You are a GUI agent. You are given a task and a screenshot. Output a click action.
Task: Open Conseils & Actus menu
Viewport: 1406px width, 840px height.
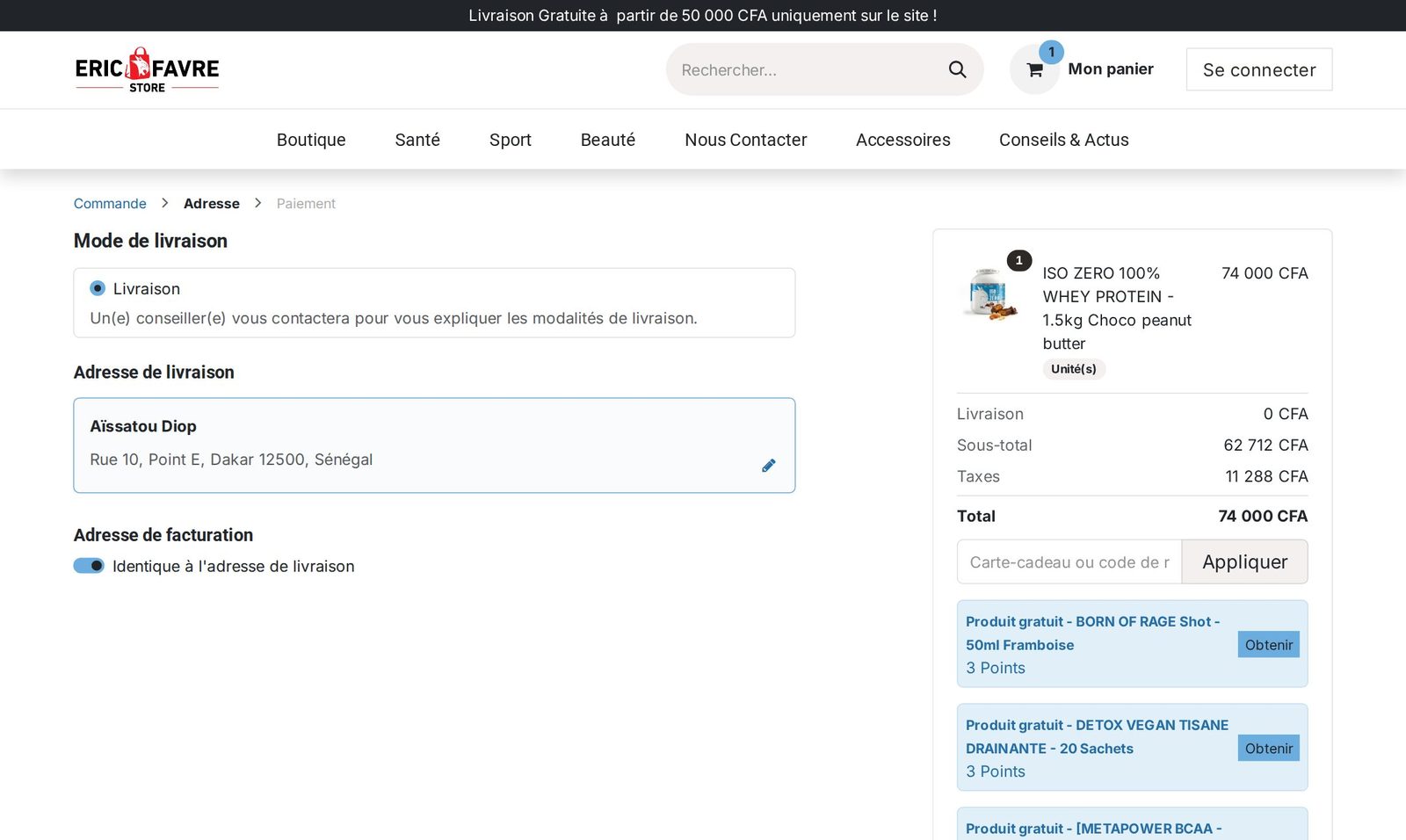tap(1064, 140)
